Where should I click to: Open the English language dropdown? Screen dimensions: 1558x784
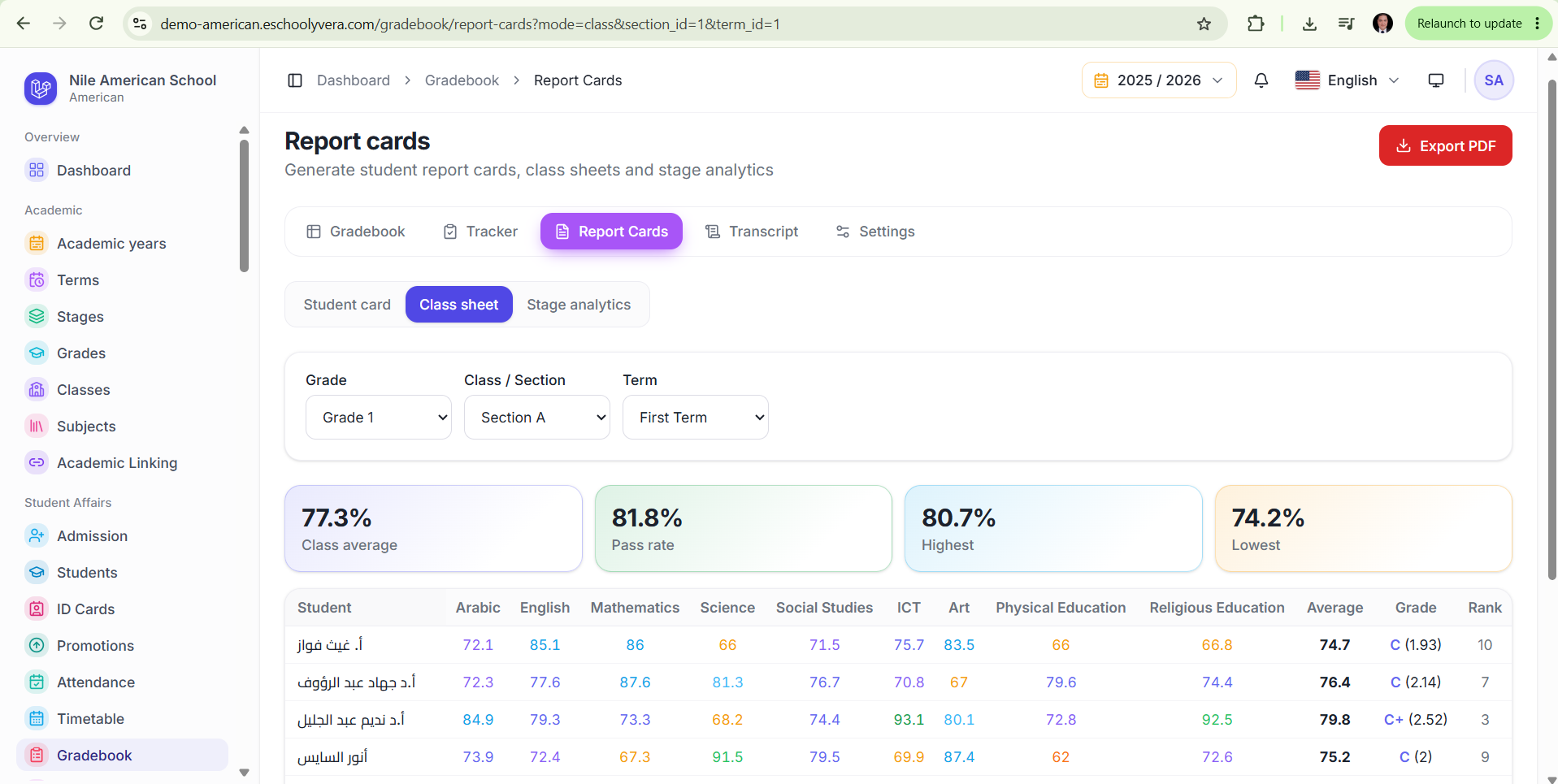pos(1347,80)
